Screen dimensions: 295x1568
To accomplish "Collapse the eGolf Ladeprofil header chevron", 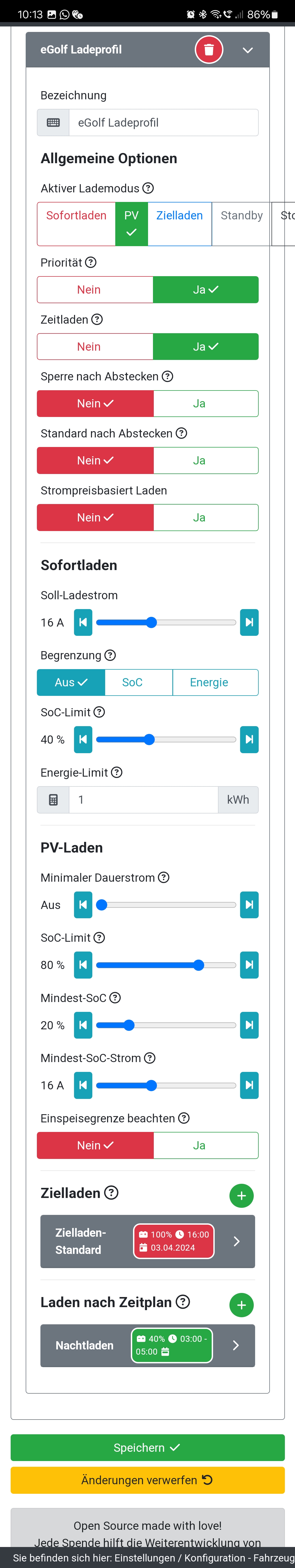I will coord(247,50).
